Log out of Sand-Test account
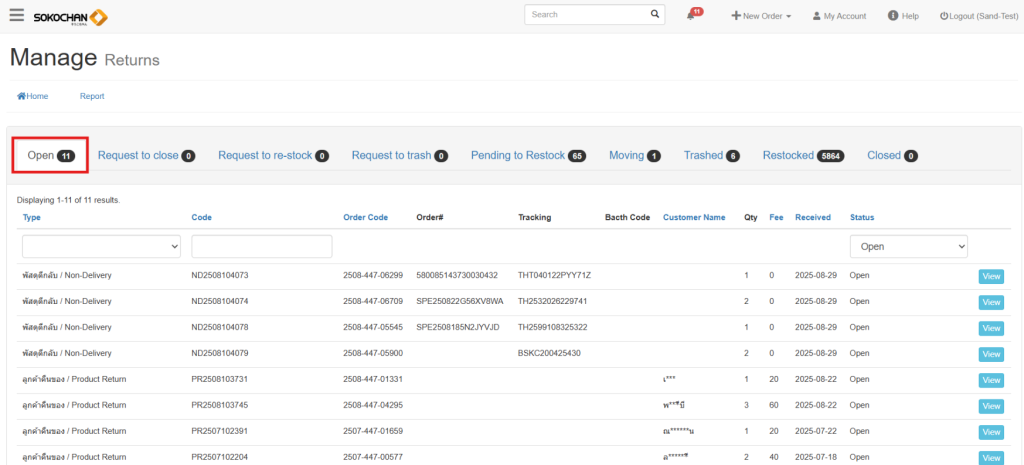1024x465 pixels. (x=978, y=16)
